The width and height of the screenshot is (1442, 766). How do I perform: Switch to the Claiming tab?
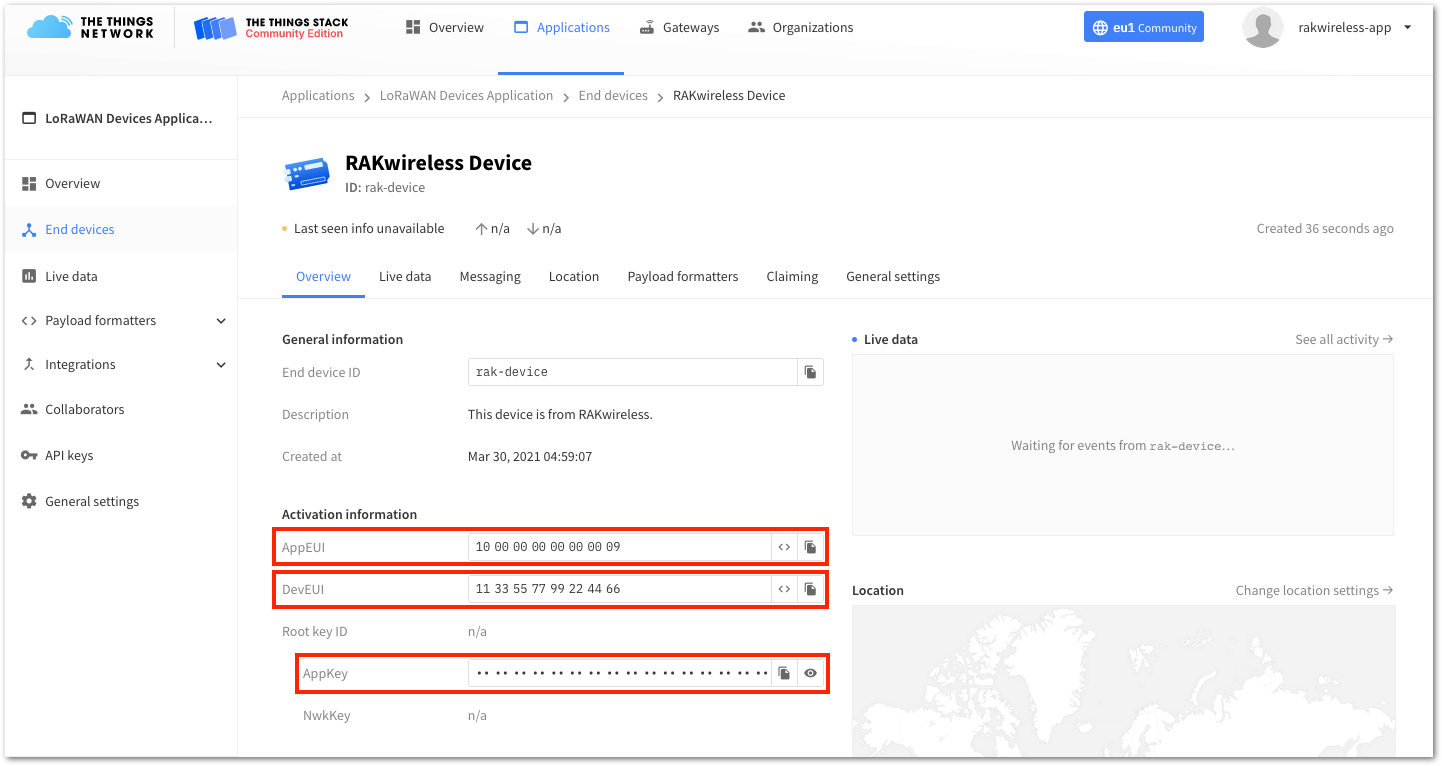pos(792,277)
